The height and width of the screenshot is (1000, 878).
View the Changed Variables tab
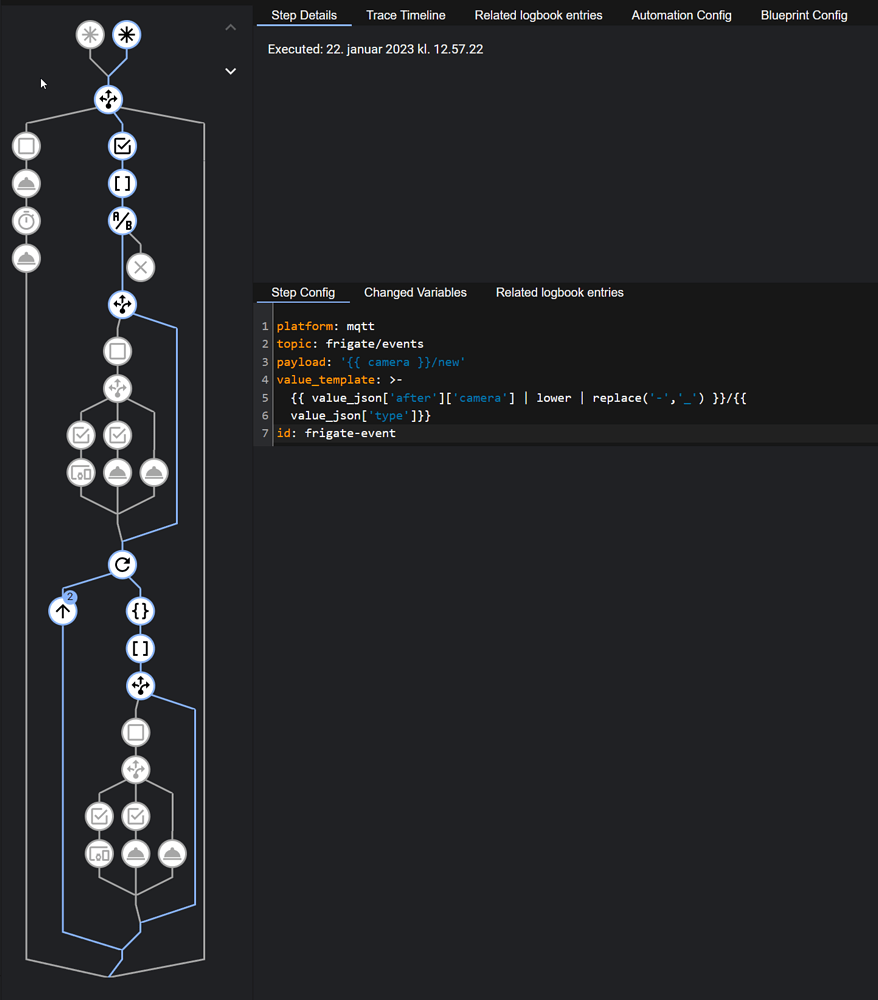coord(415,292)
